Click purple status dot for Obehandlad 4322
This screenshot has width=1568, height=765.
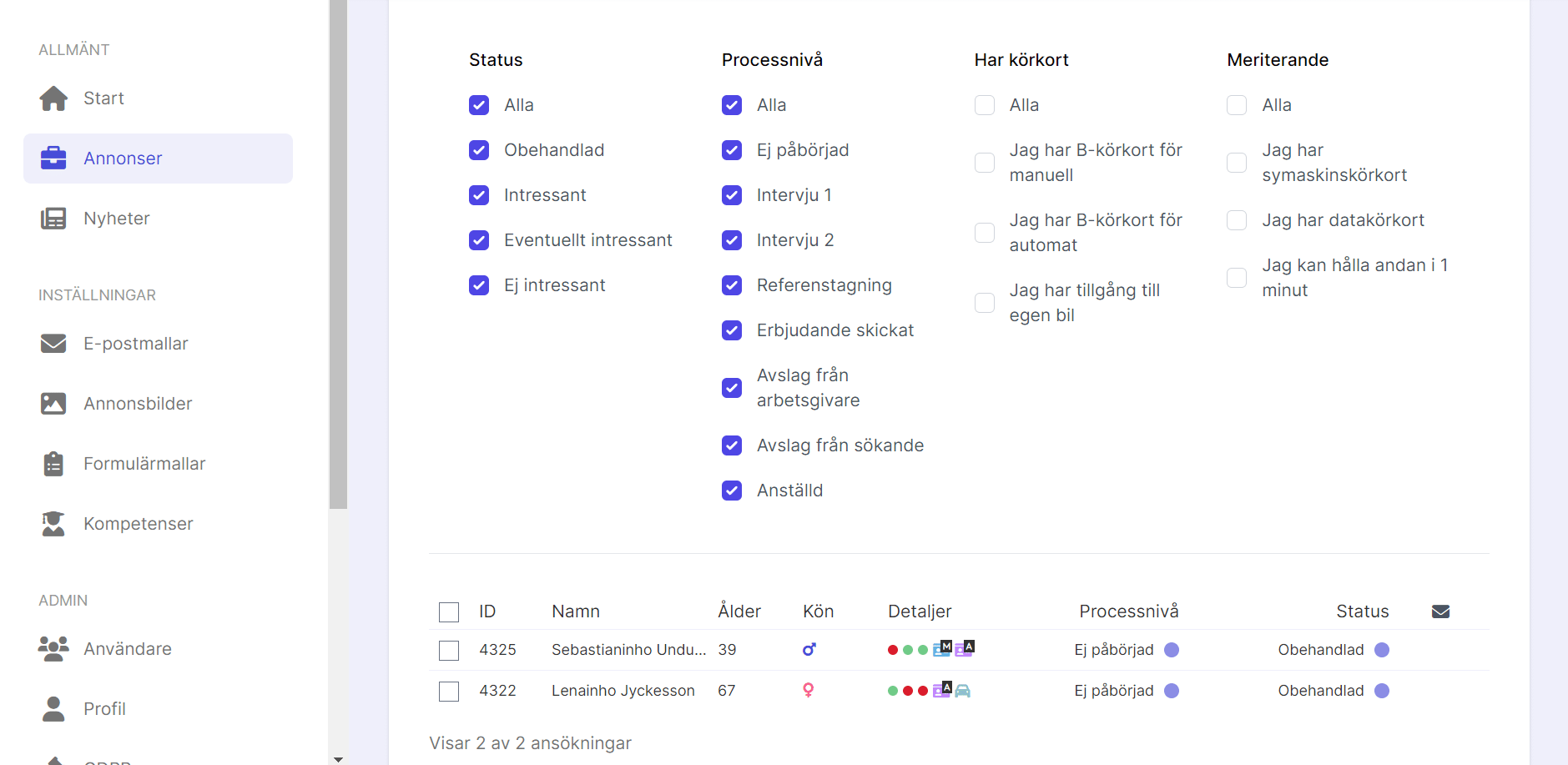pos(1382,691)
